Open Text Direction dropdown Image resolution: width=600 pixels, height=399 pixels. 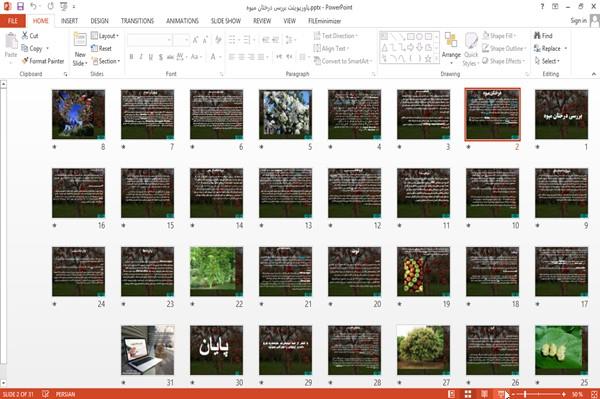click(x=336, y=36)
